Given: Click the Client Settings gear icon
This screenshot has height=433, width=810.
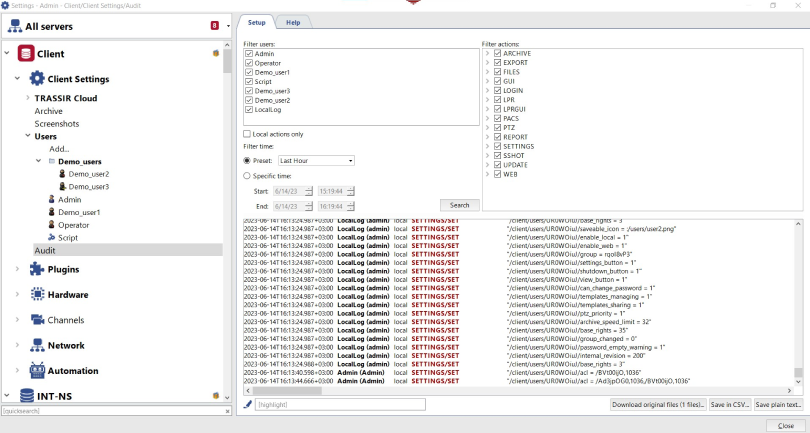Looking at the screenshot, I should 37,79.
